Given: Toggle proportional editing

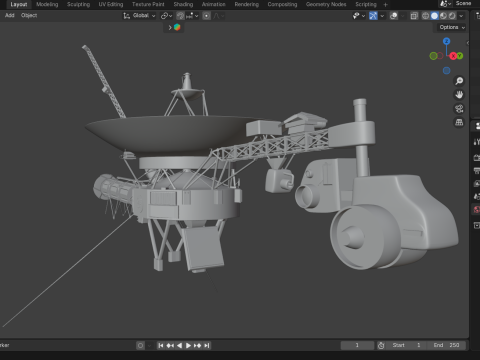Looking at the screenshot, I should point(206,16).
